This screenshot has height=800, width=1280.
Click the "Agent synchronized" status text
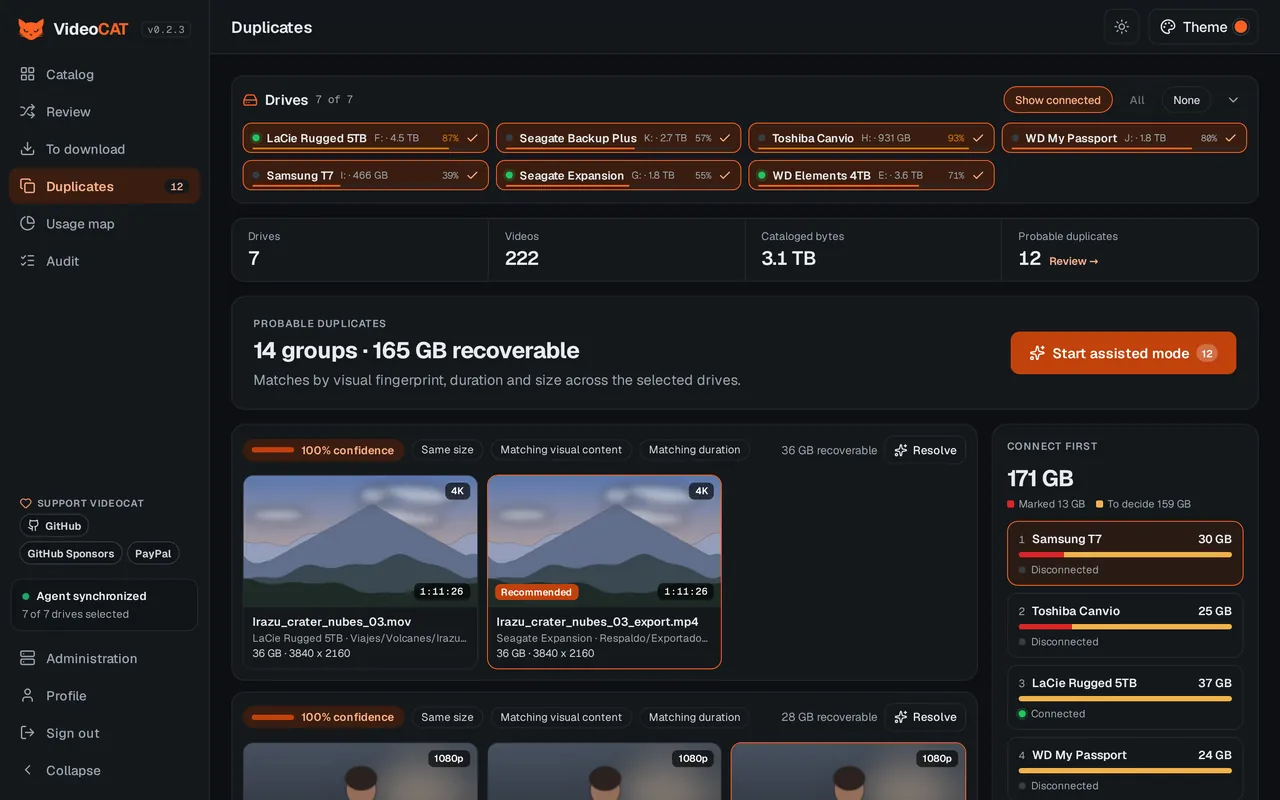[x=91, y=596]
